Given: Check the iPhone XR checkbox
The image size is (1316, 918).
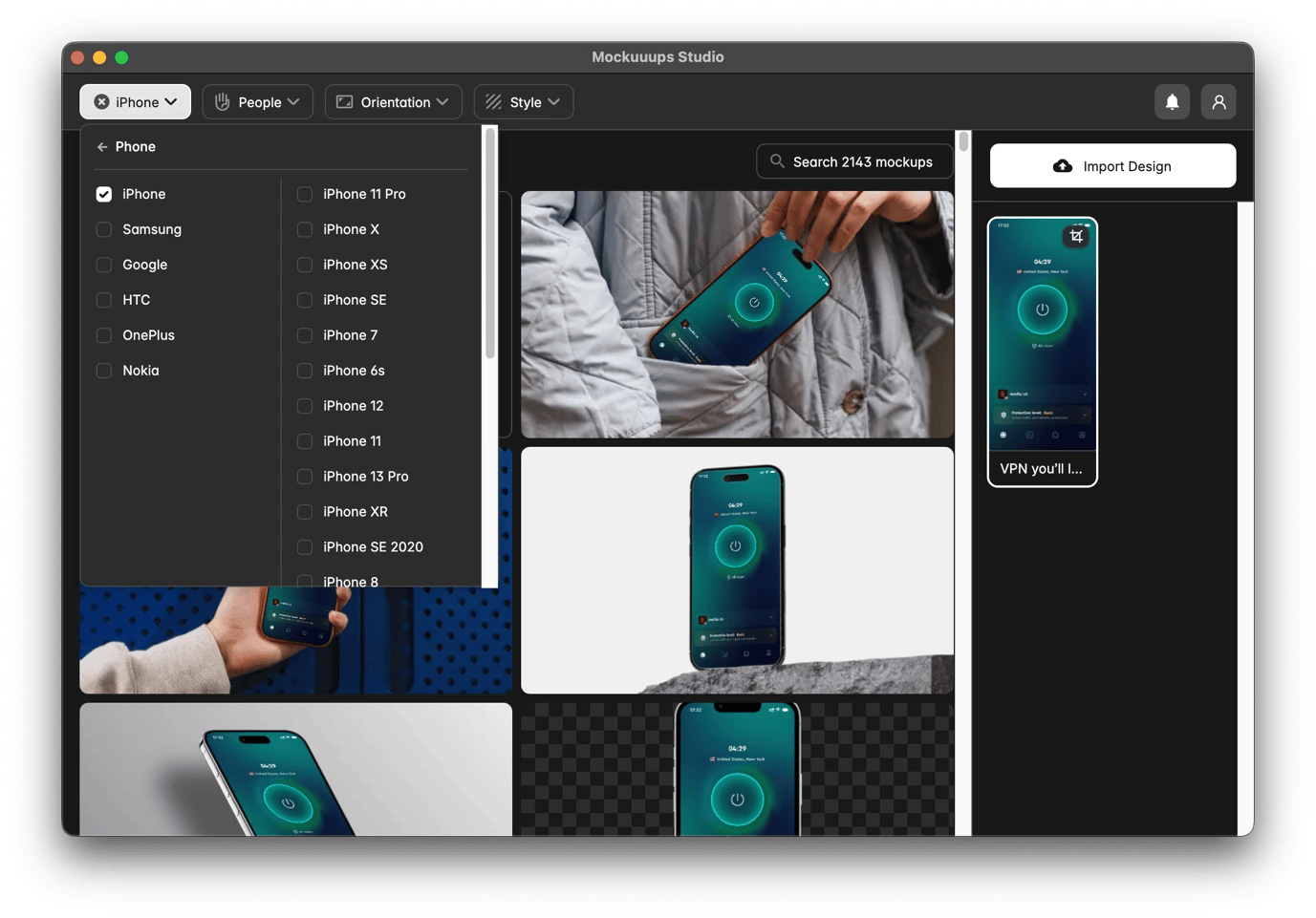Looking at the screenshot, I should click(x=305, y=512).
